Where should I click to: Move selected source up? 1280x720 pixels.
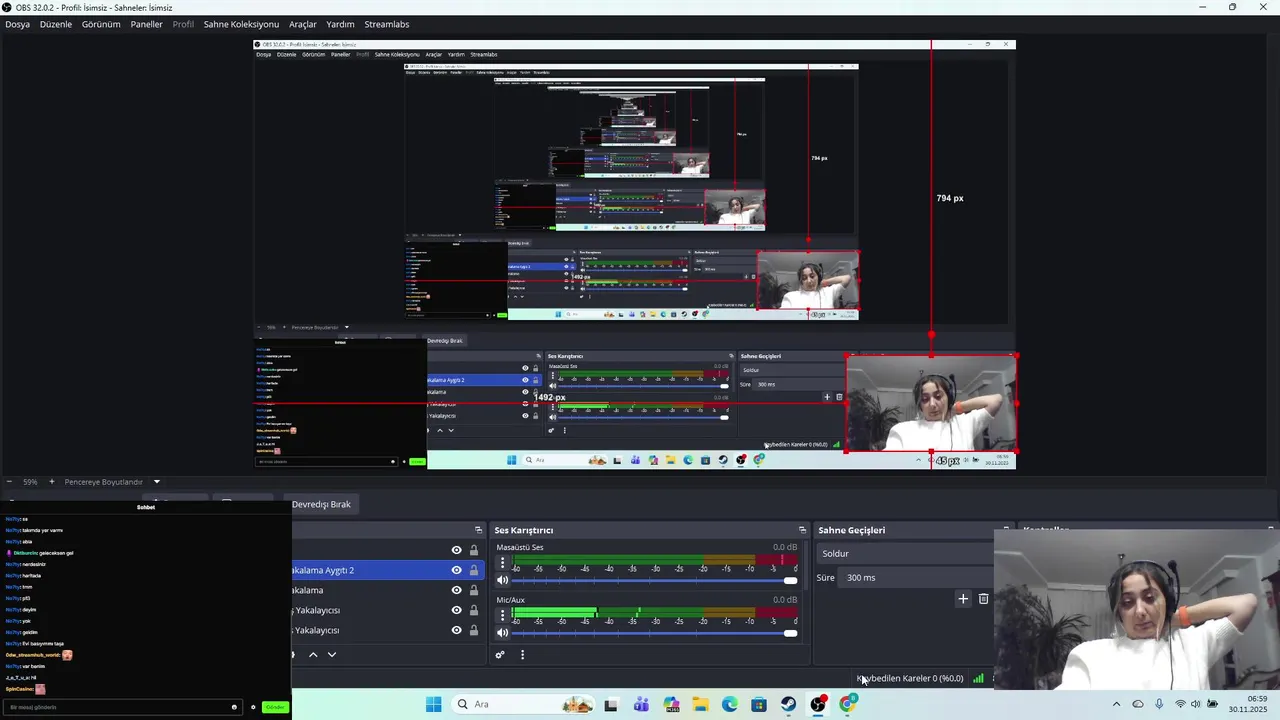click(x=313, y=655)
